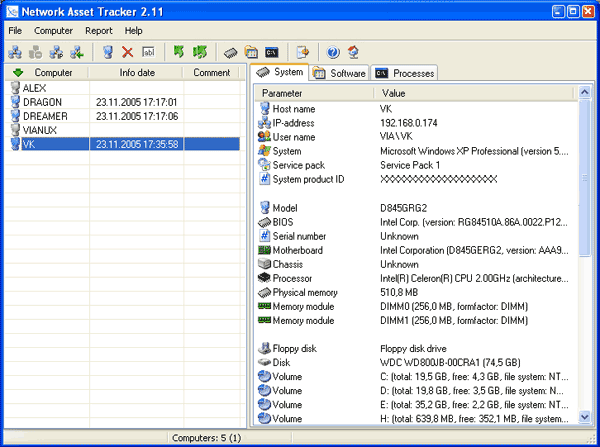Image resolution: width=600 pixels, height=447 pixels.
Task: Select the VK computer row
Action: (123, 144)
